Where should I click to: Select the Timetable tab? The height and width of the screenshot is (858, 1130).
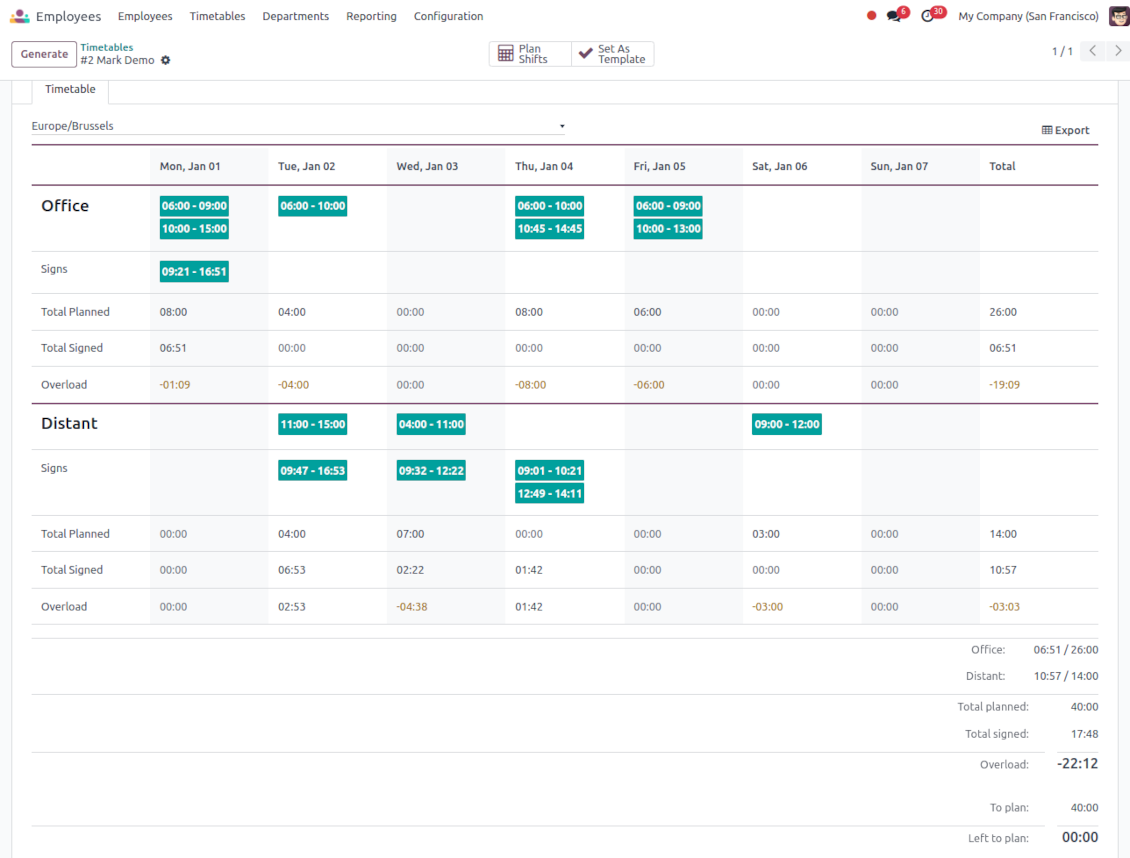point(70,89)
